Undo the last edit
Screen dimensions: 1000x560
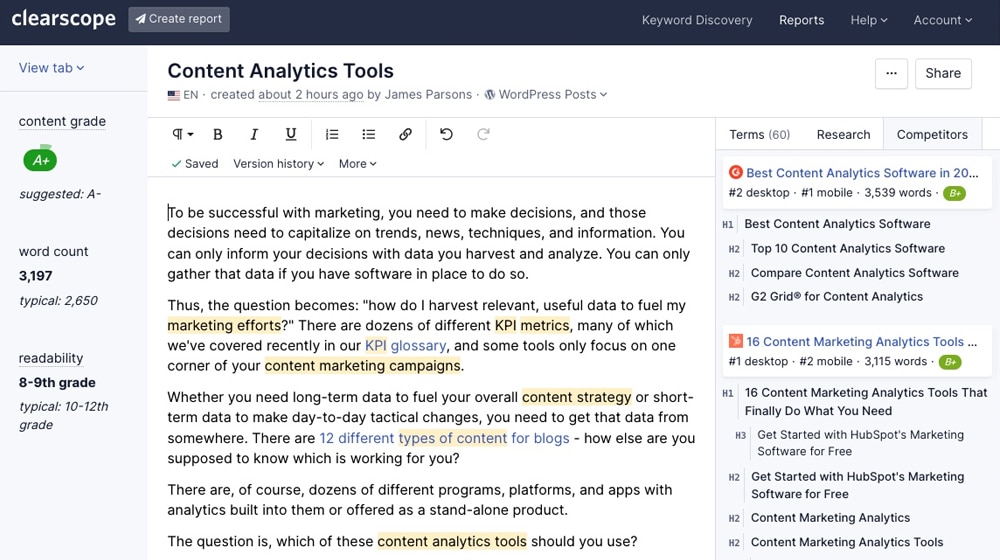click(x=446, y=134)
